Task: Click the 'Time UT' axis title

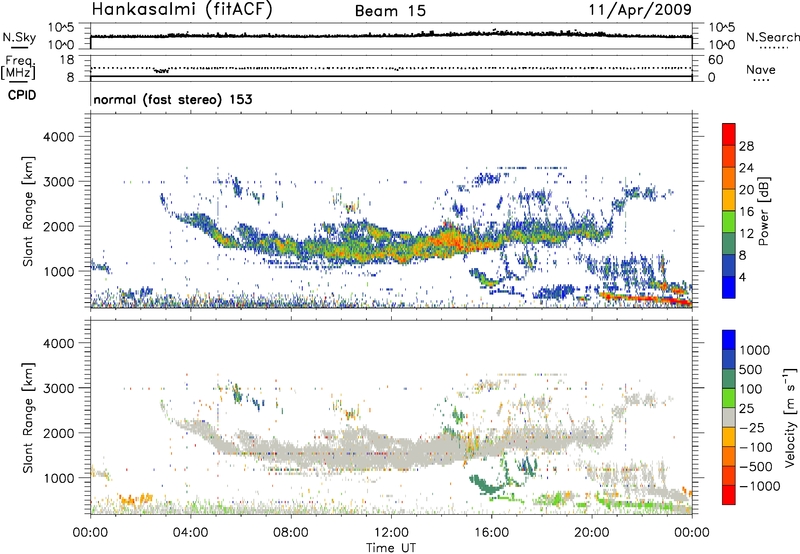Action: pos(391,547)
